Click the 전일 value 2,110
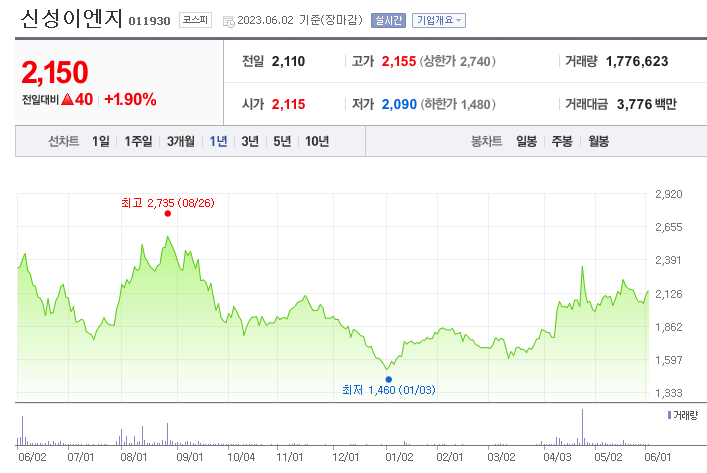The width and height of the screenshot is (707, 473). click(x=288, y=61)
